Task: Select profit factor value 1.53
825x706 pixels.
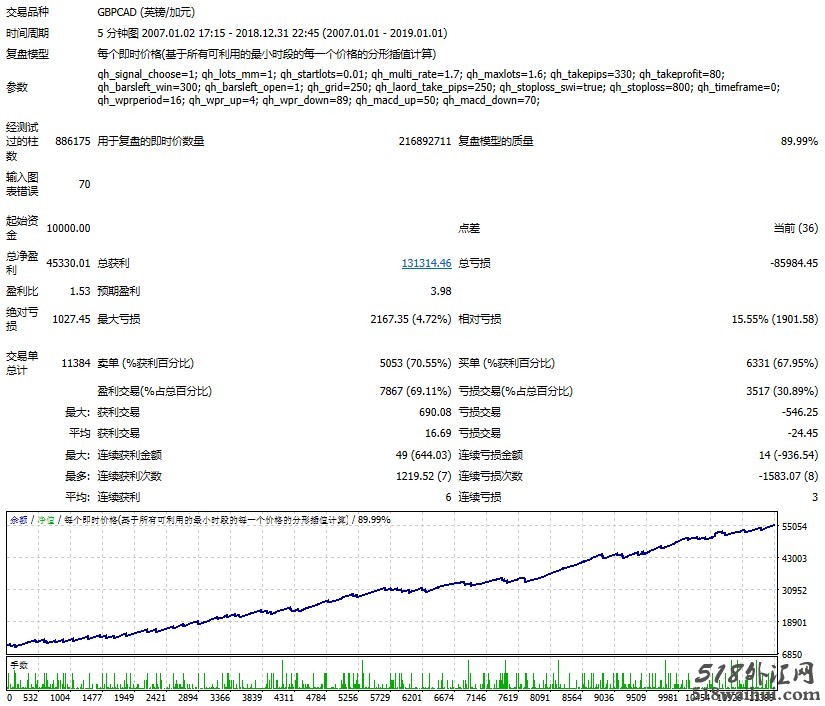Action: tap(80, 291)
